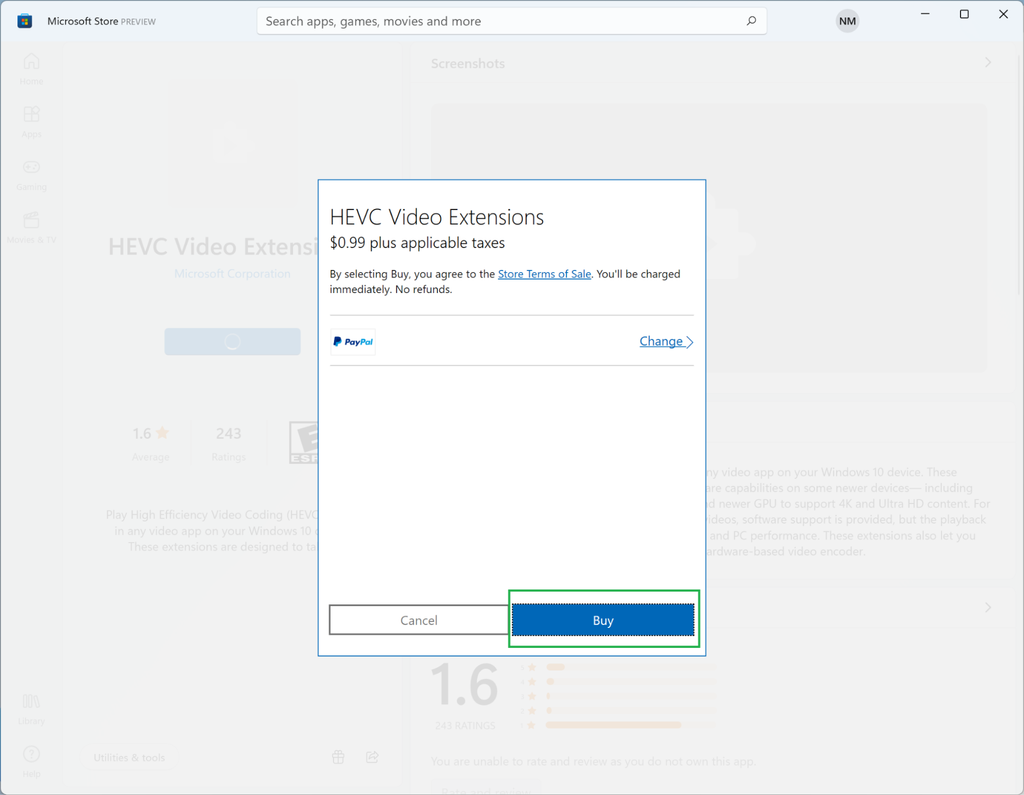Click the Microsoft Store logo
The height and width of the screenshot is (795, 1024).
pos(24,20)
